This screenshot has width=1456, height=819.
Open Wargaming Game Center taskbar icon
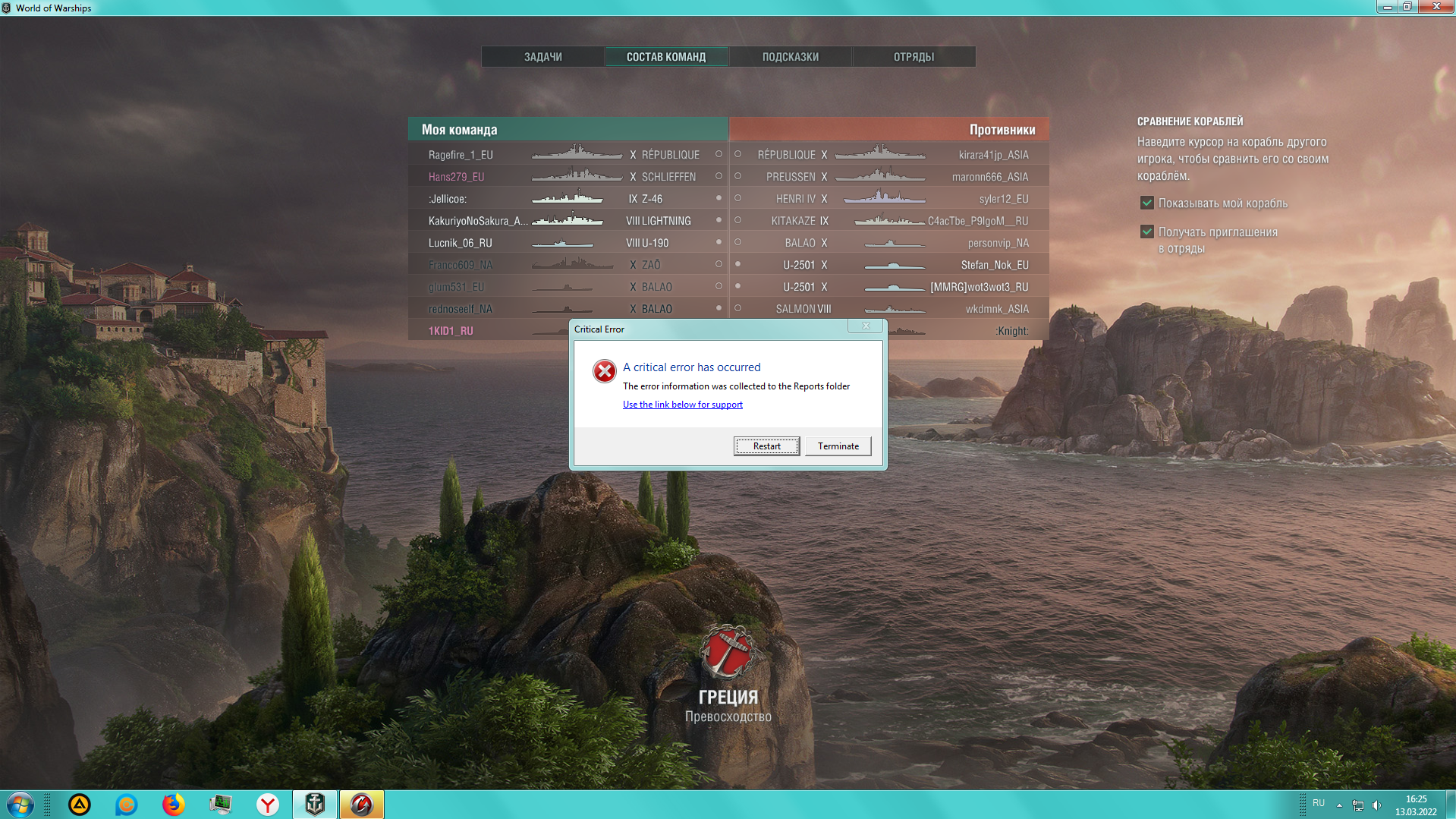pyautogui.click(x=362, y=805)
